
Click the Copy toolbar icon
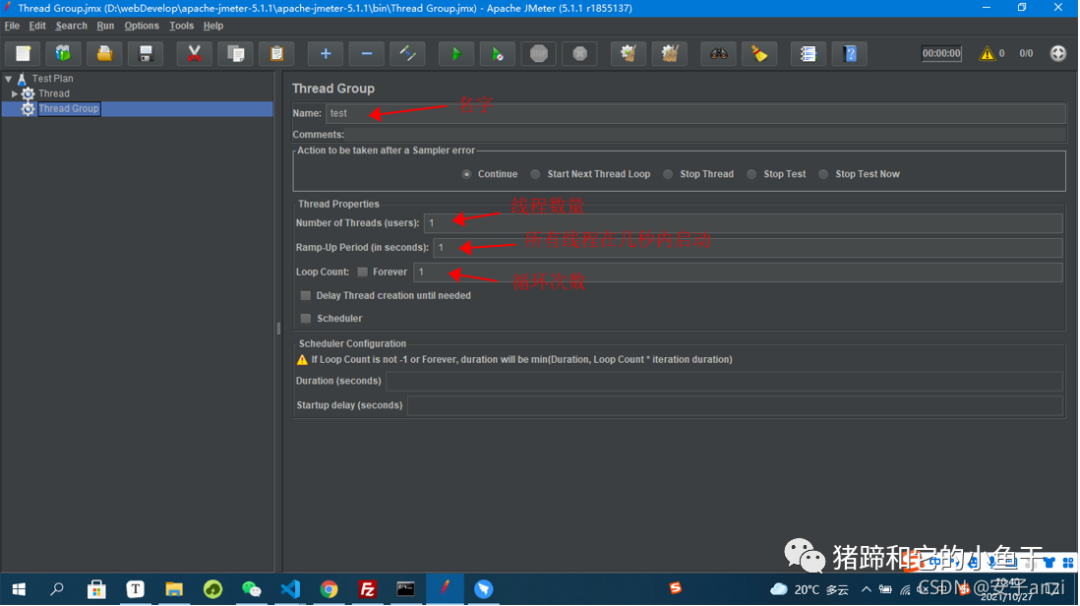pos(236,54)
